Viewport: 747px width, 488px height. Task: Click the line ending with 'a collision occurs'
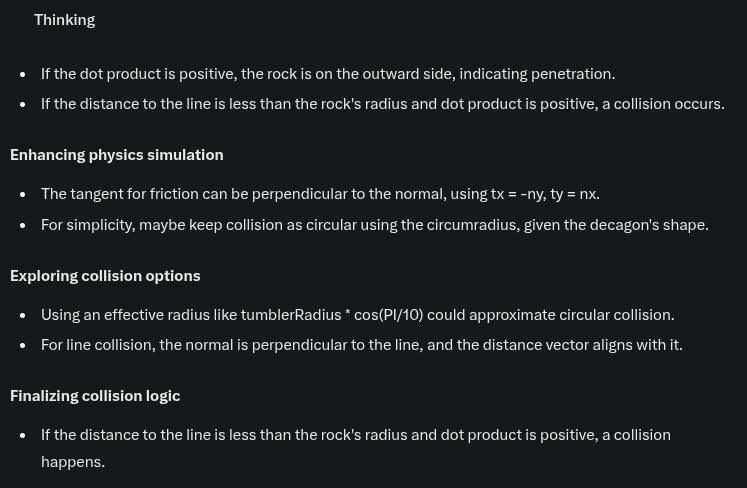click(x=383, y=104)
